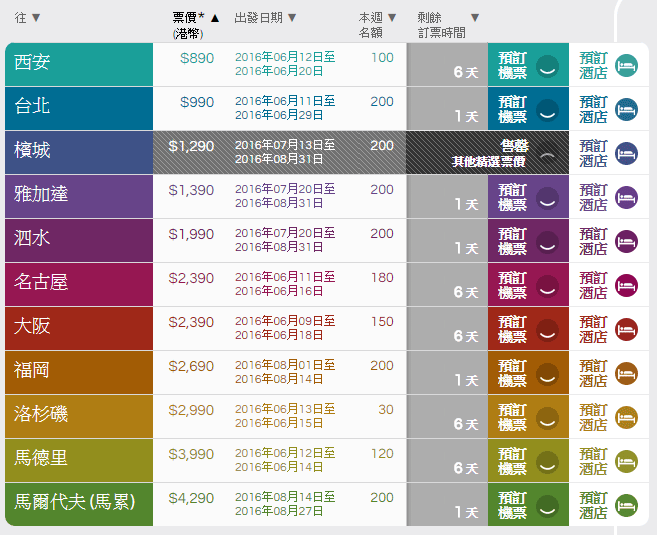Click the hotel bed icon for 西安
This screenshot has width=657, height=535.
626,66
